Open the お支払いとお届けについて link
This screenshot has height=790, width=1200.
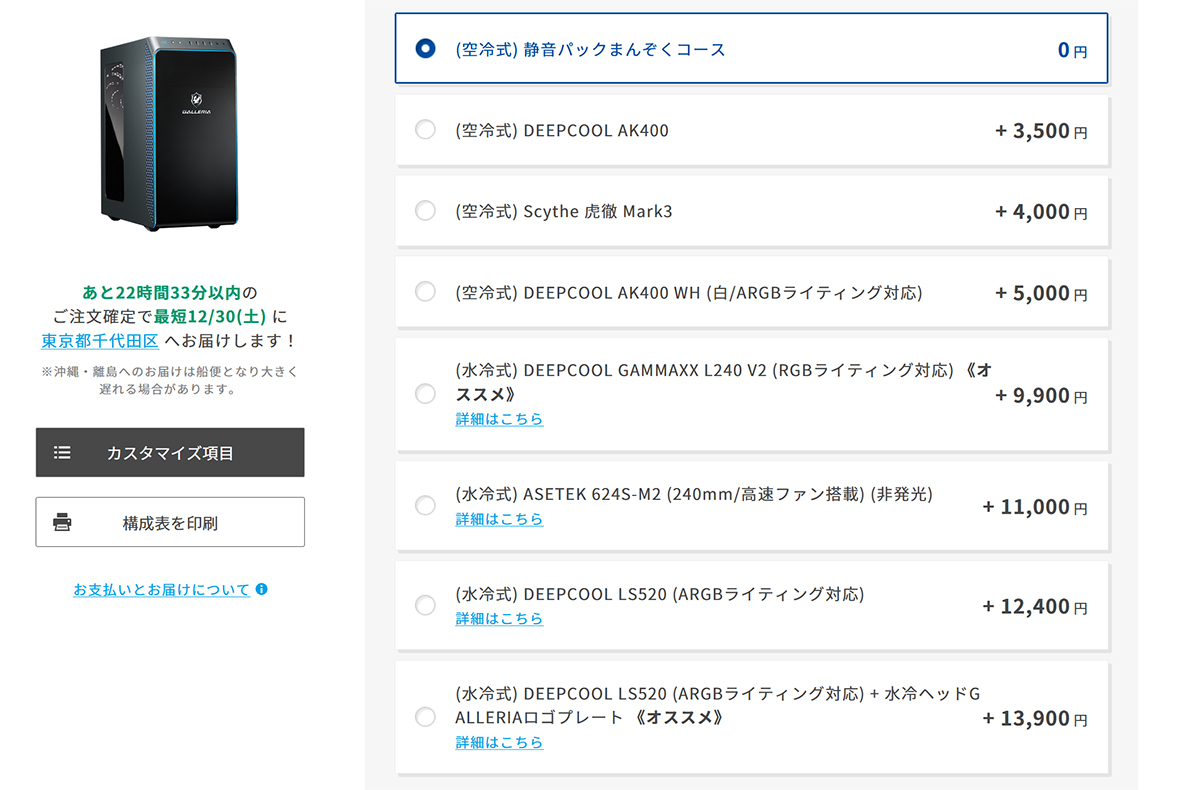(x=161, y=590)
